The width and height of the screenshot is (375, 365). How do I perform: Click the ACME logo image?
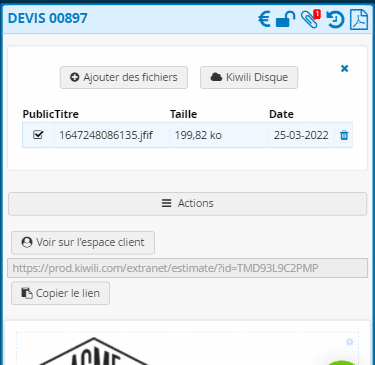pyautogui.click(x=94, y=352)
